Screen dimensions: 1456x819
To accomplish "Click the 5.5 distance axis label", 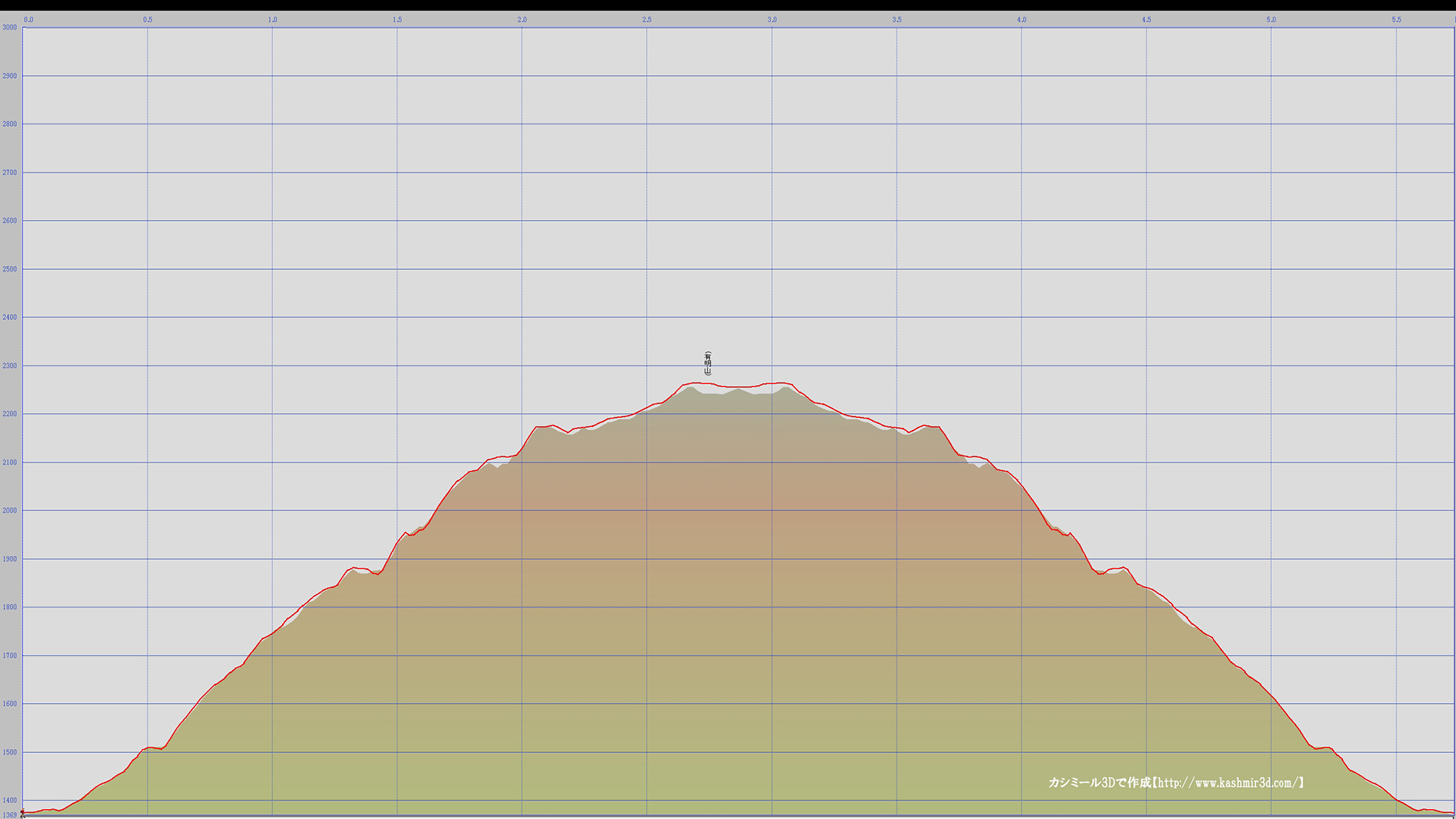I will click(x=1396, y=20).
